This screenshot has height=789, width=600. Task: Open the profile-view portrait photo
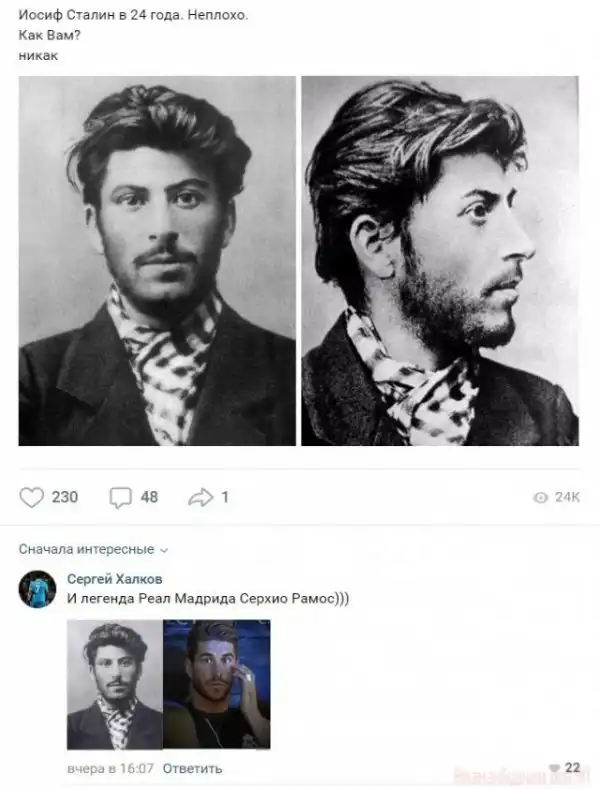point(440,261)
